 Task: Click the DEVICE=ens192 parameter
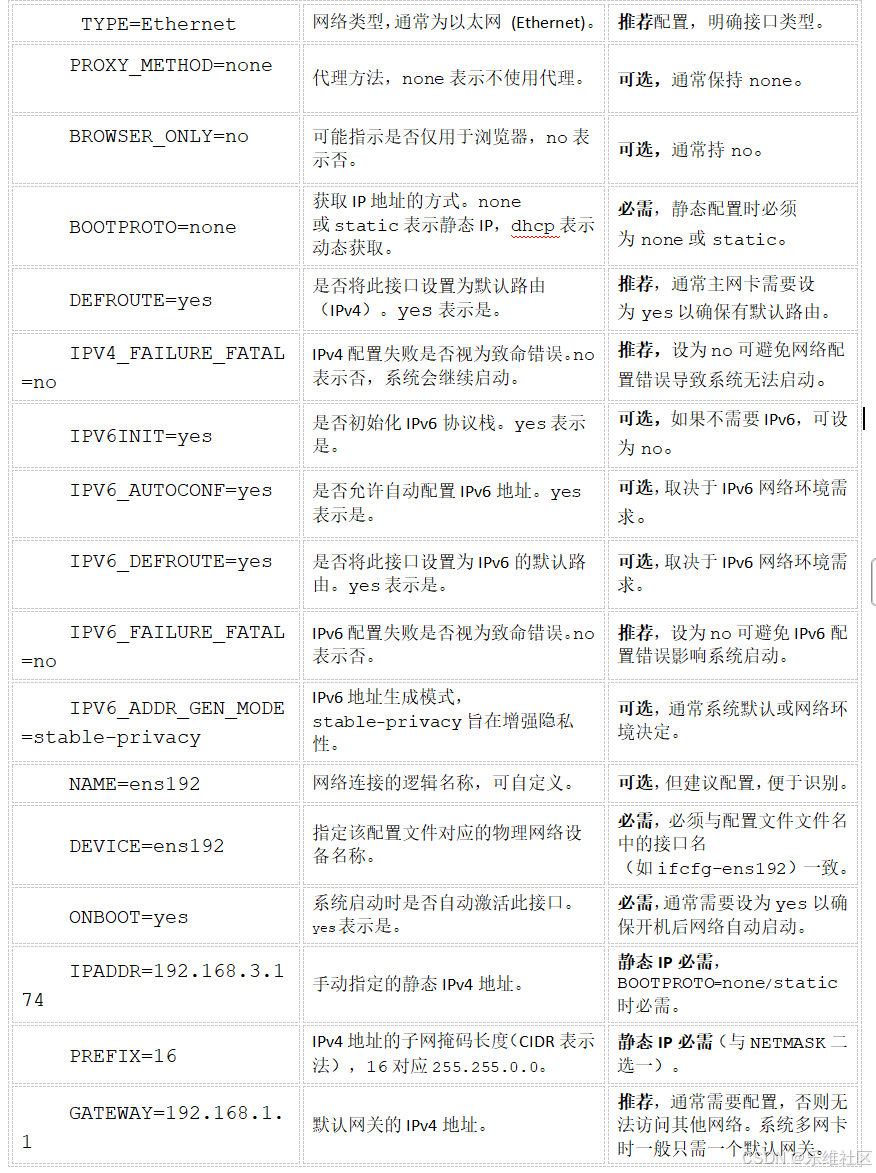tap(147, 846)
